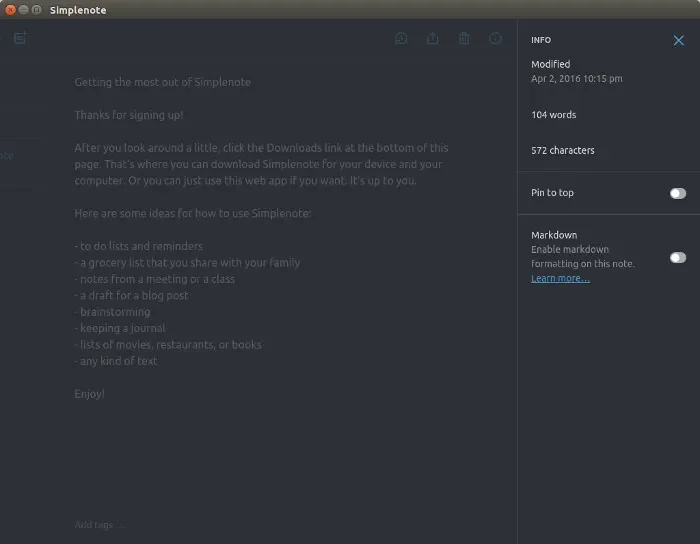The image size is (700, 544).
Task: Click the '- to do lists and reminders' line
Action: tap(138, 246)
